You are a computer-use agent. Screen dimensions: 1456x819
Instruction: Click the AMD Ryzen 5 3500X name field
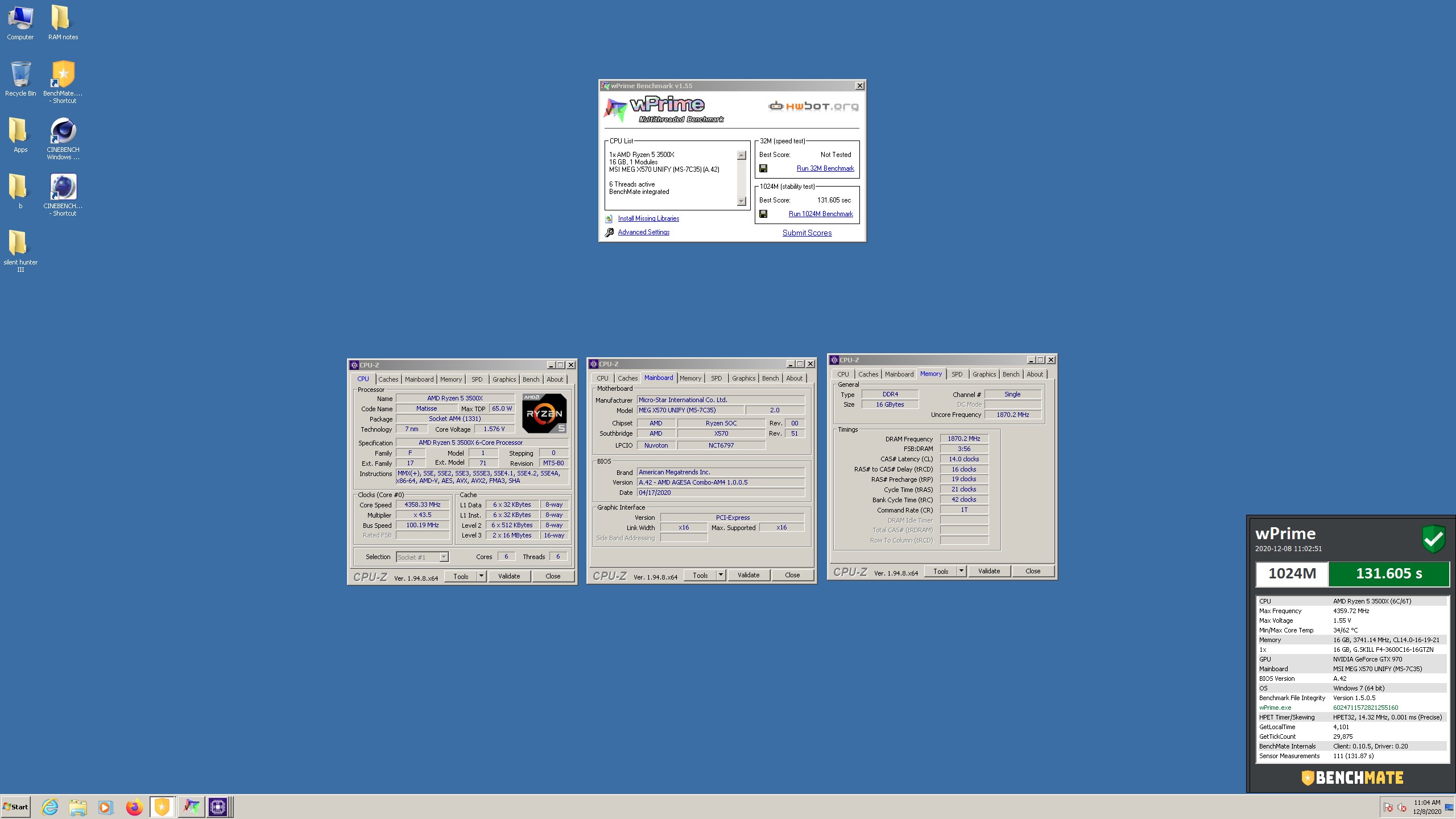(455, 398)
